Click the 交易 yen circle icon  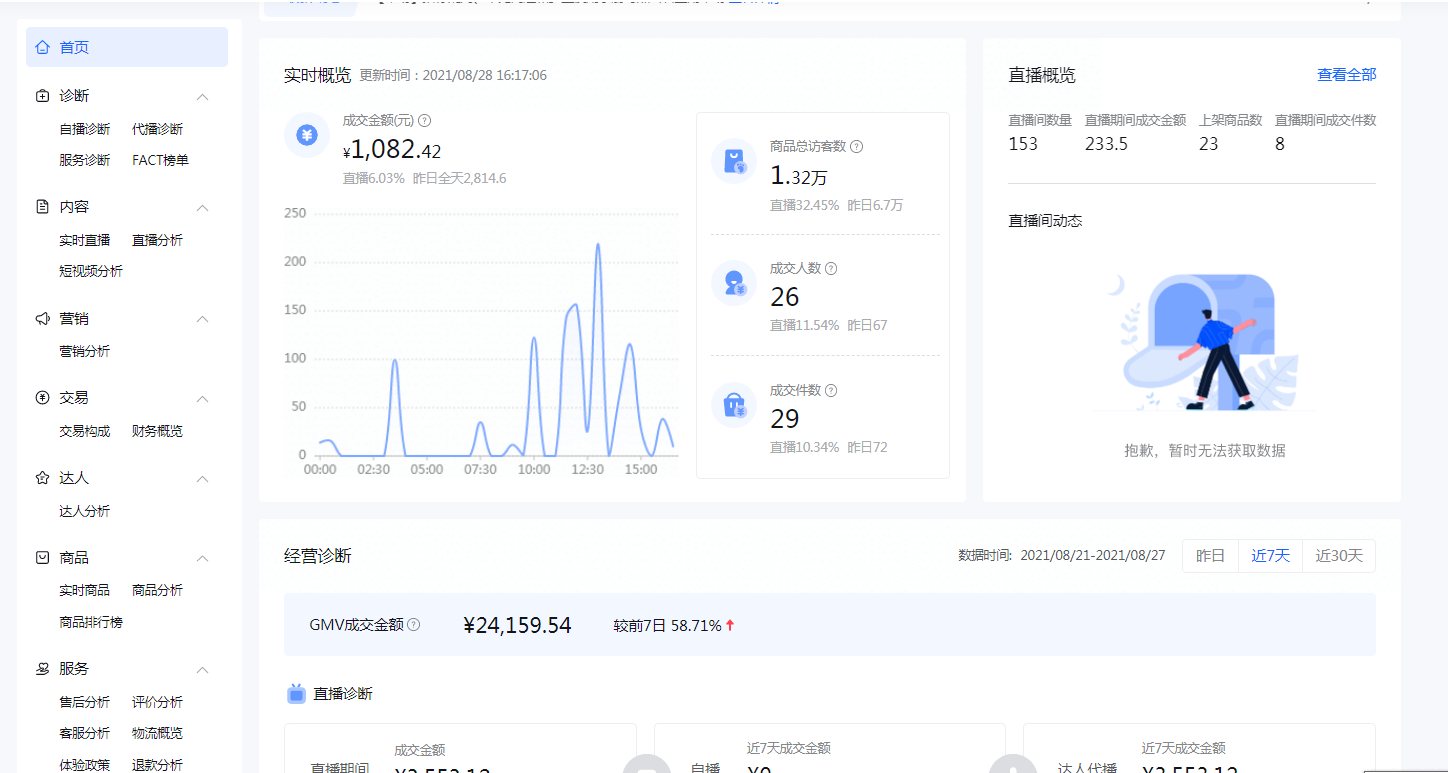[42, 398]
